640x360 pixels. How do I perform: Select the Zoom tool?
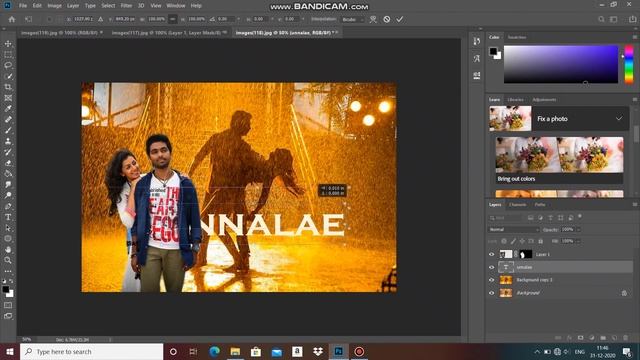[x=8, y=260]
